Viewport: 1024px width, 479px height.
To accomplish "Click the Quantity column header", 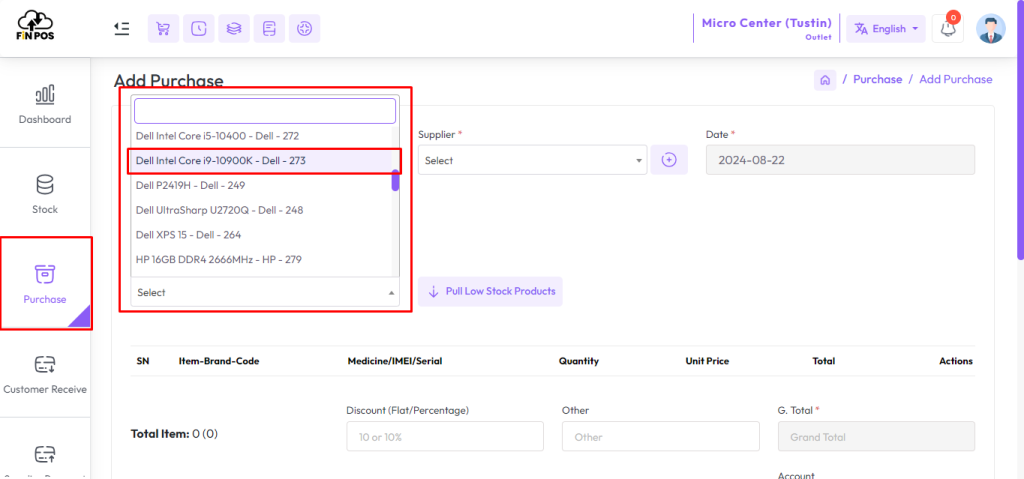I will click(579, 361).
